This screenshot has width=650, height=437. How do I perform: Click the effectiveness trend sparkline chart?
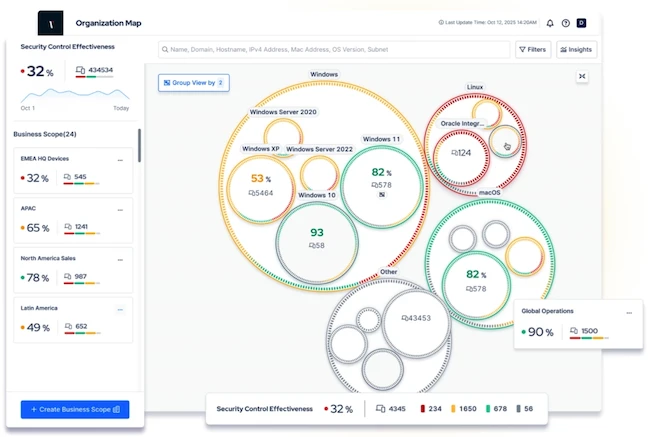coord(75,95)
